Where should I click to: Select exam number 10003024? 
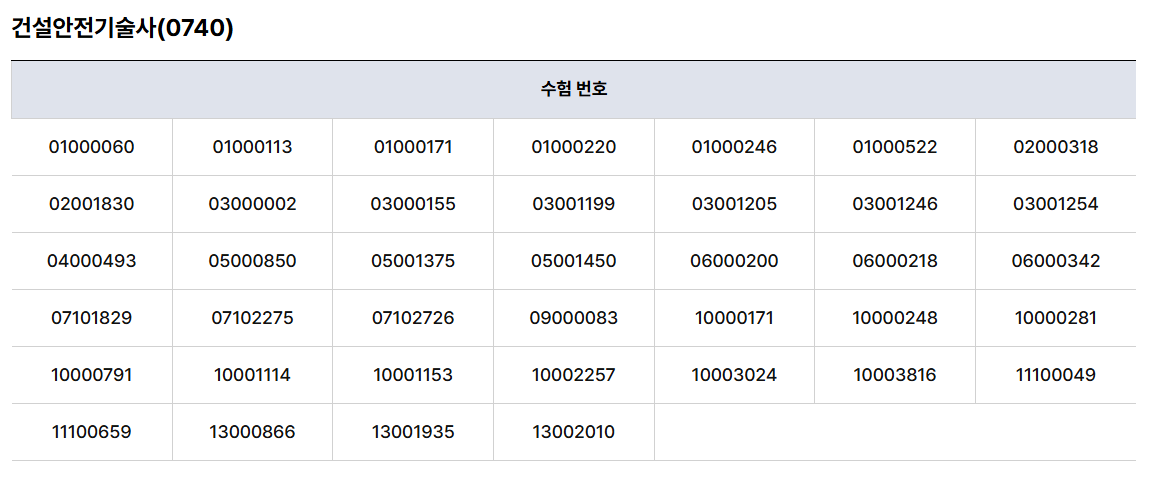(734, 375)
